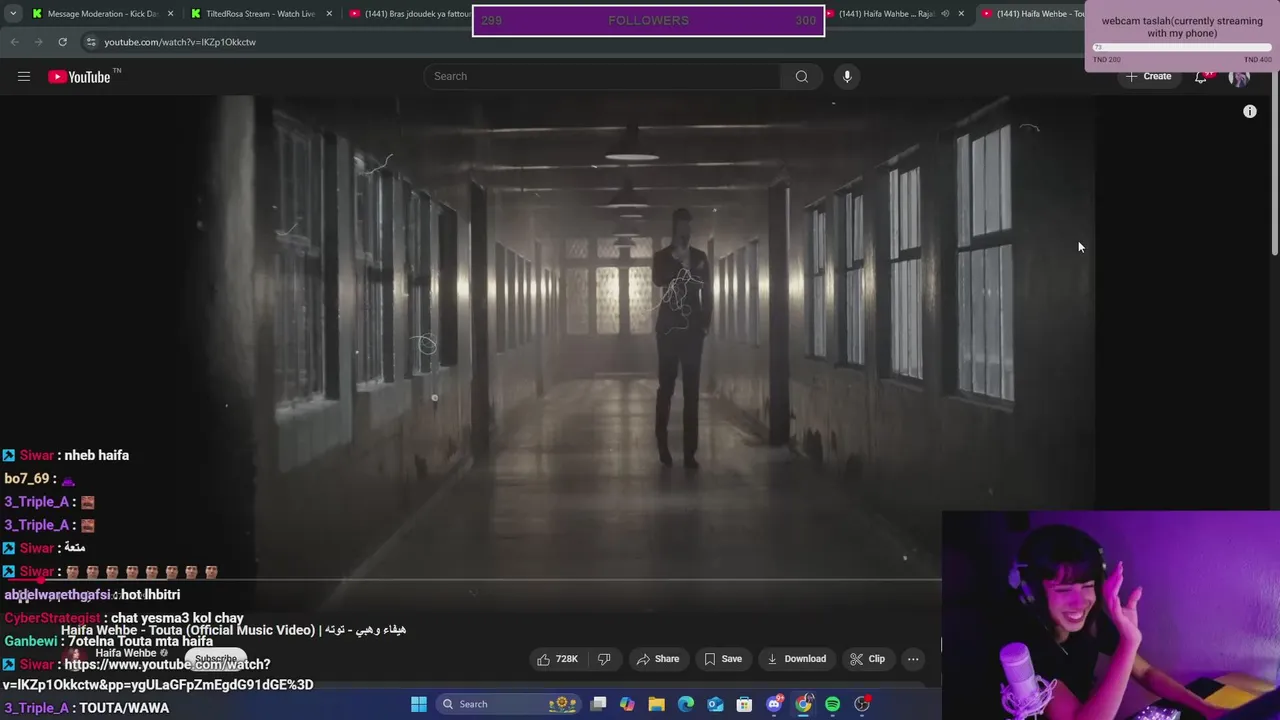Open Microsoft Store from the taskbar

[744, 704]
